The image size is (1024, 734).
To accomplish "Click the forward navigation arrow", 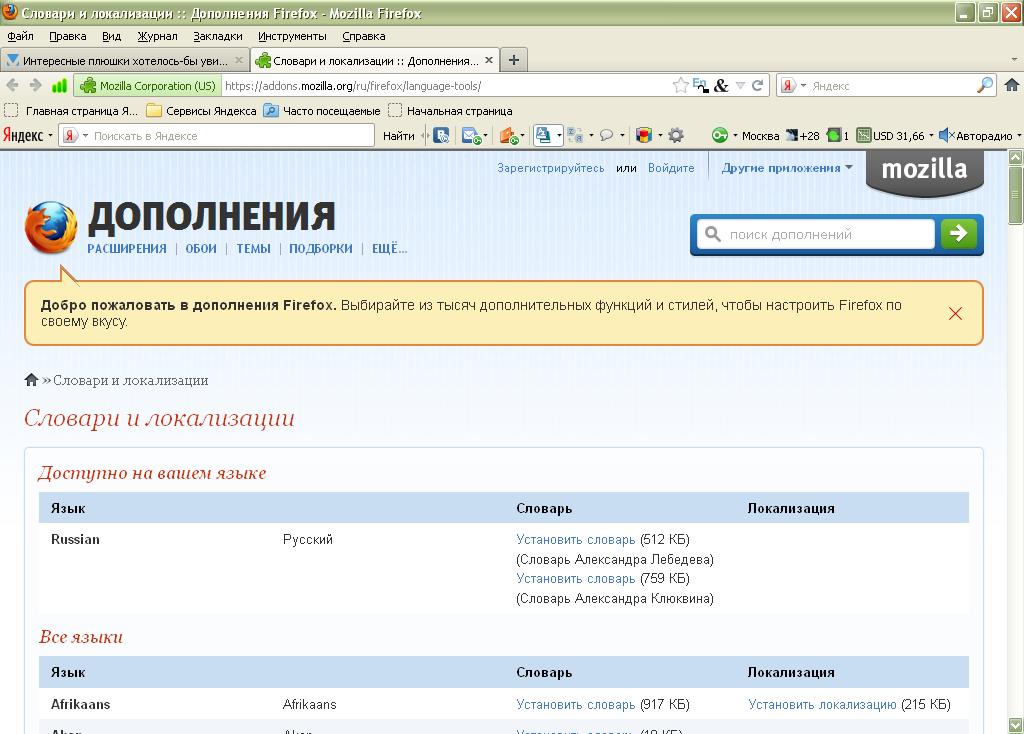I will point(35,86).
